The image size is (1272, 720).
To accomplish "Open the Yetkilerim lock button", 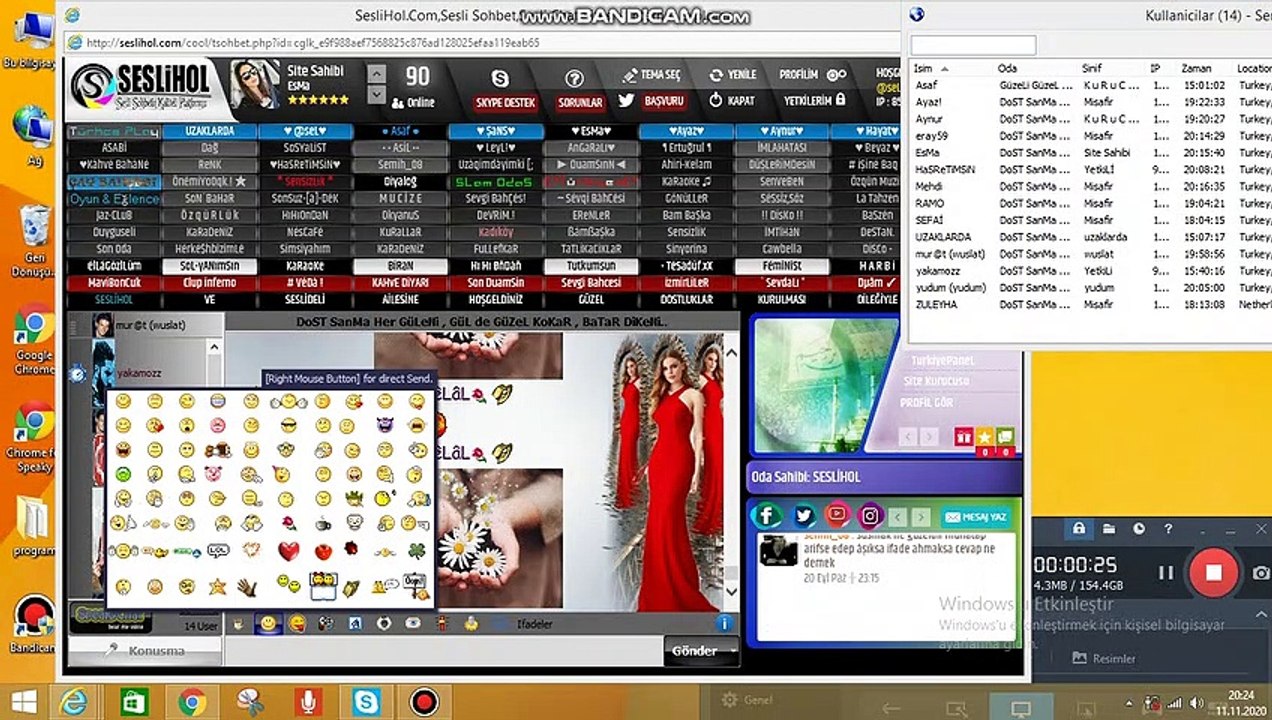I will coord(815,100).
